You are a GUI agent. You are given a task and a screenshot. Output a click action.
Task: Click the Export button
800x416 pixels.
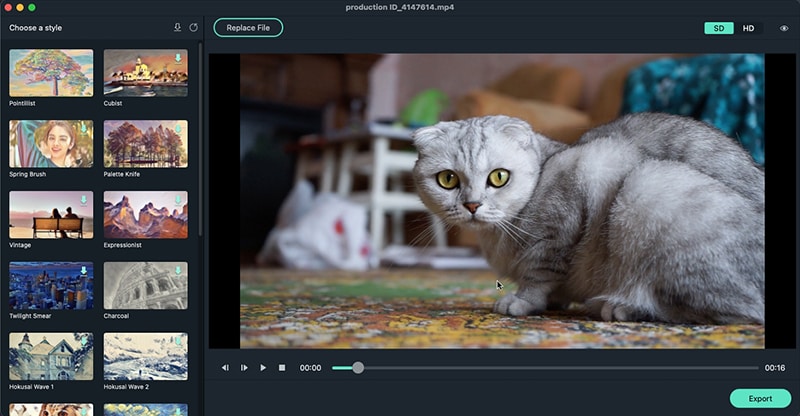[760, 398]
